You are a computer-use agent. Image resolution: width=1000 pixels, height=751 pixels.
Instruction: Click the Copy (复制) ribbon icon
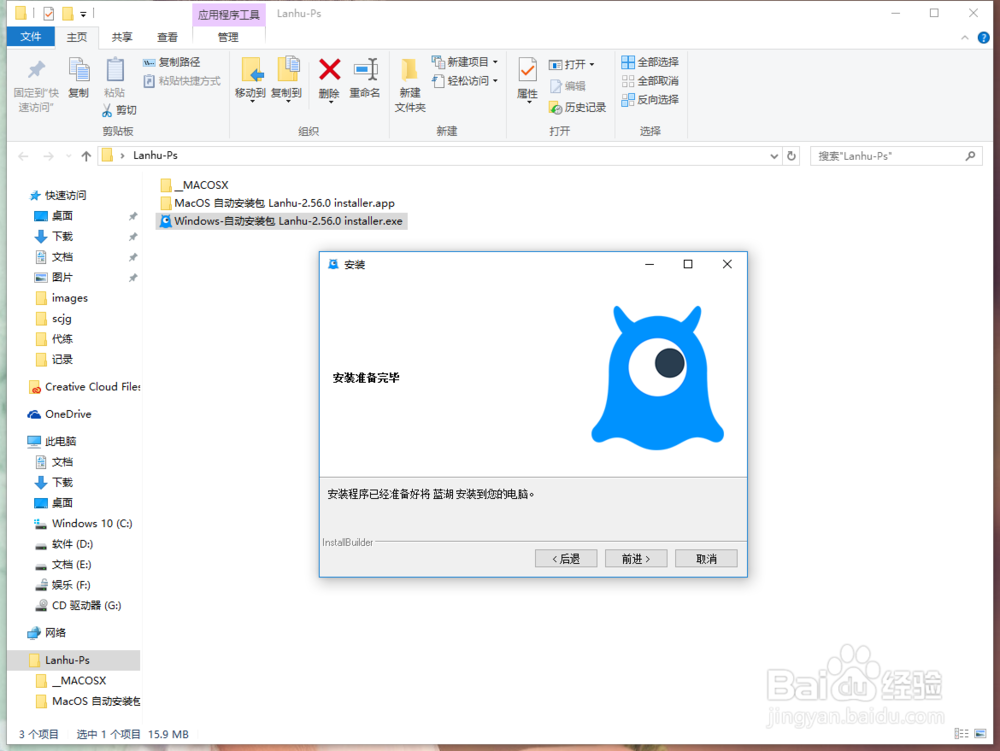79,70
